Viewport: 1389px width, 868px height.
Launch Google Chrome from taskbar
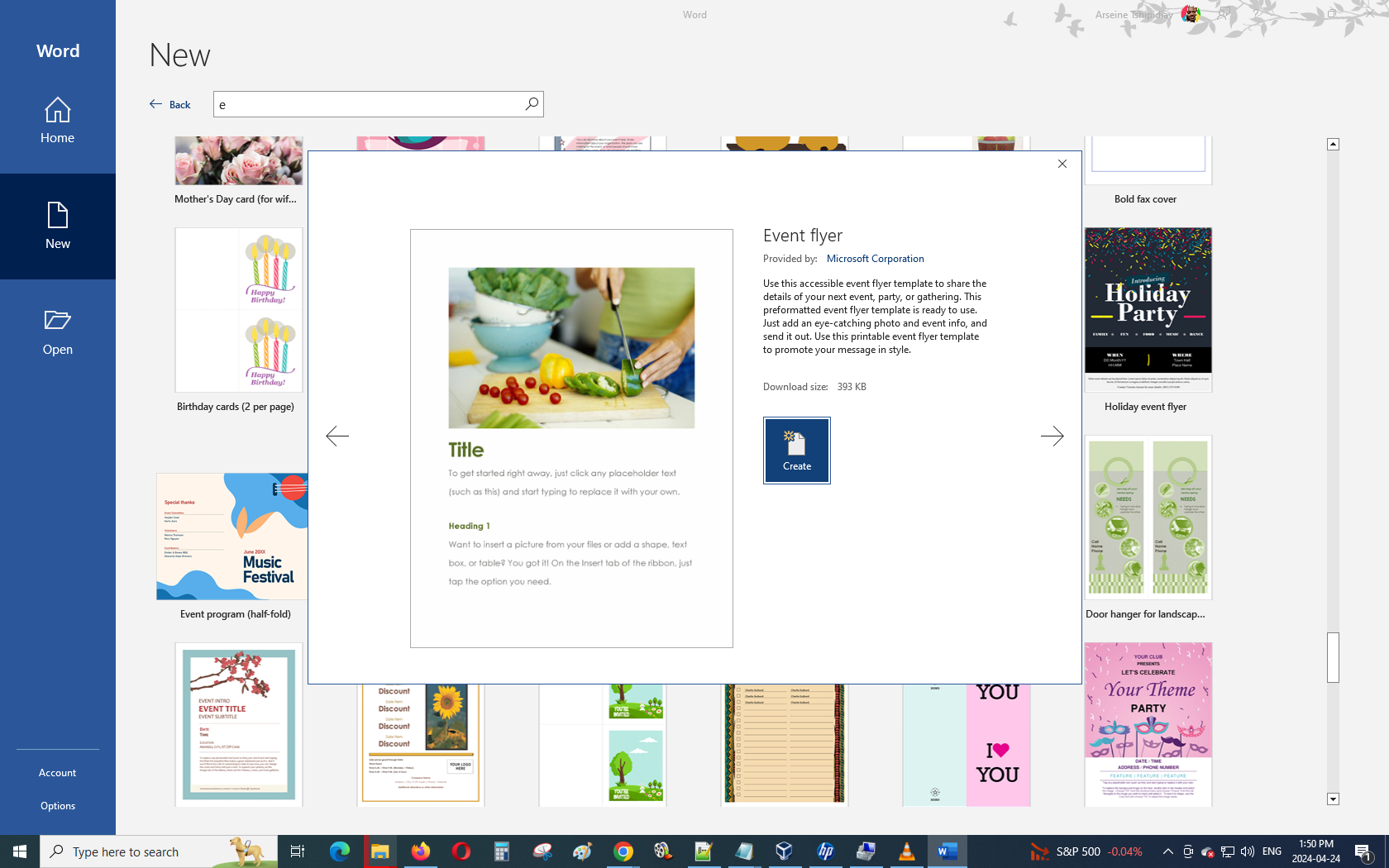point(623,851)
